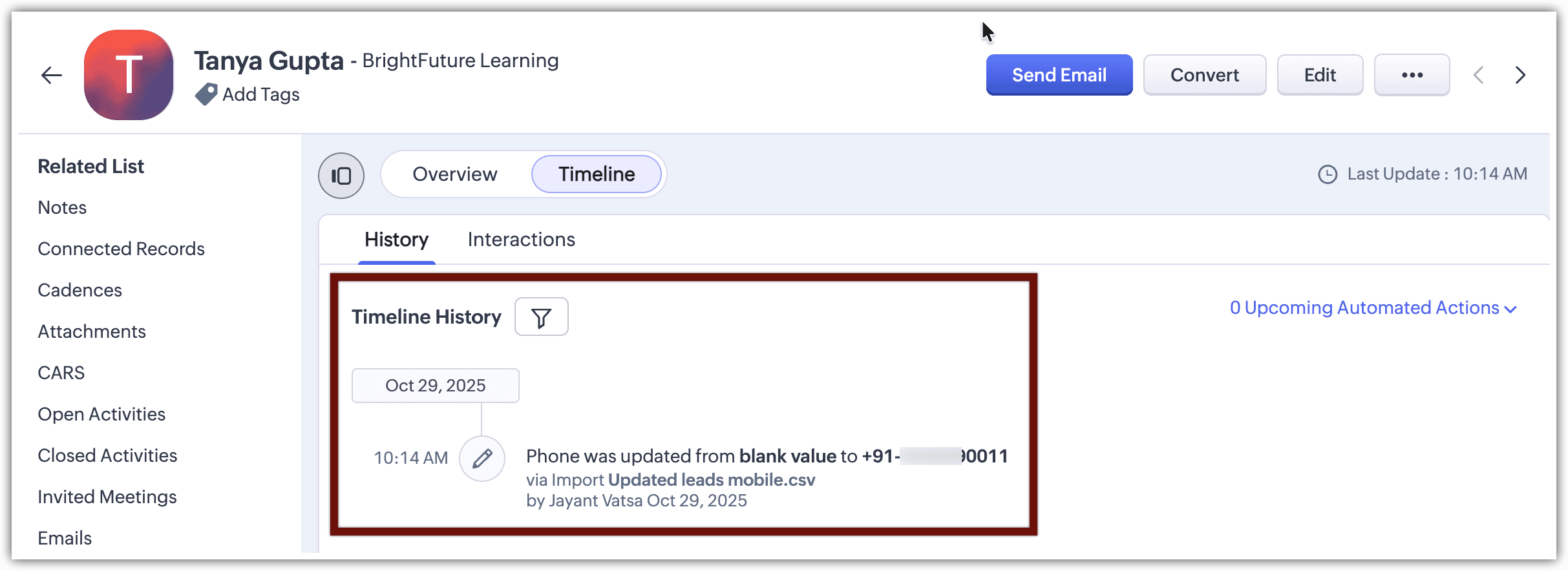Click the Convert button

coord(1204,75)
